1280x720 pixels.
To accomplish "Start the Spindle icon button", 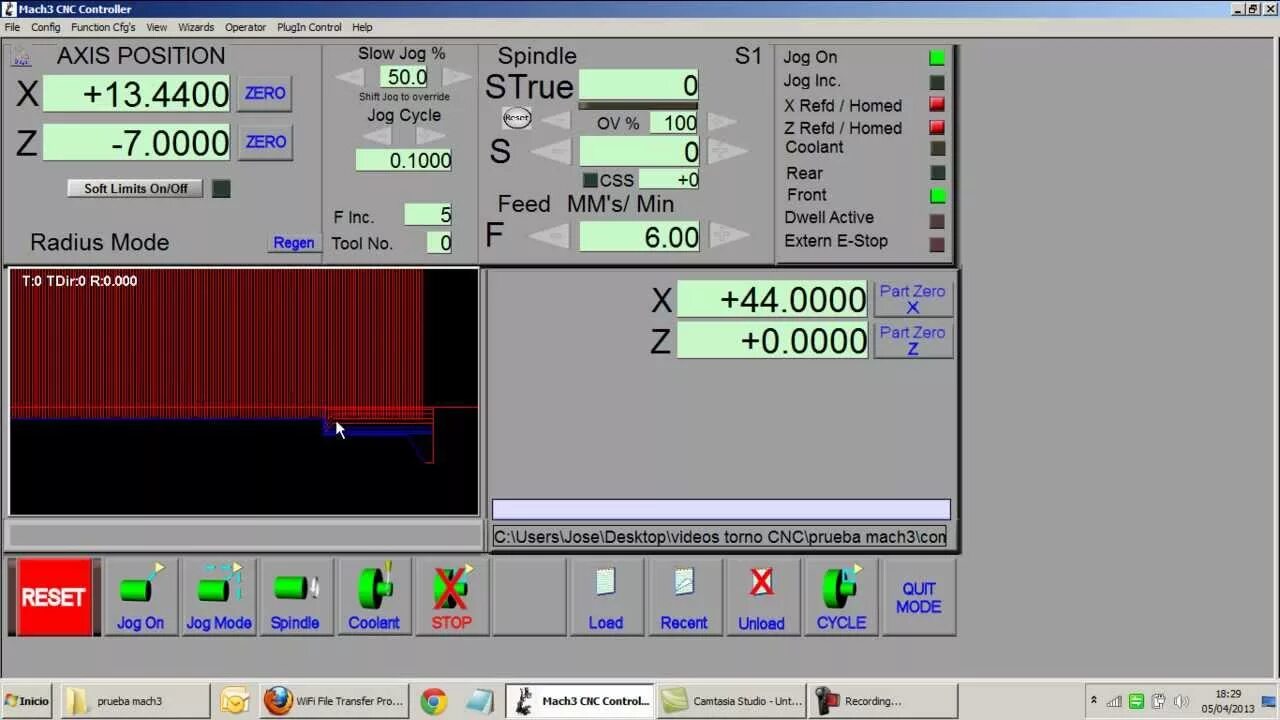I will [295, 597].
